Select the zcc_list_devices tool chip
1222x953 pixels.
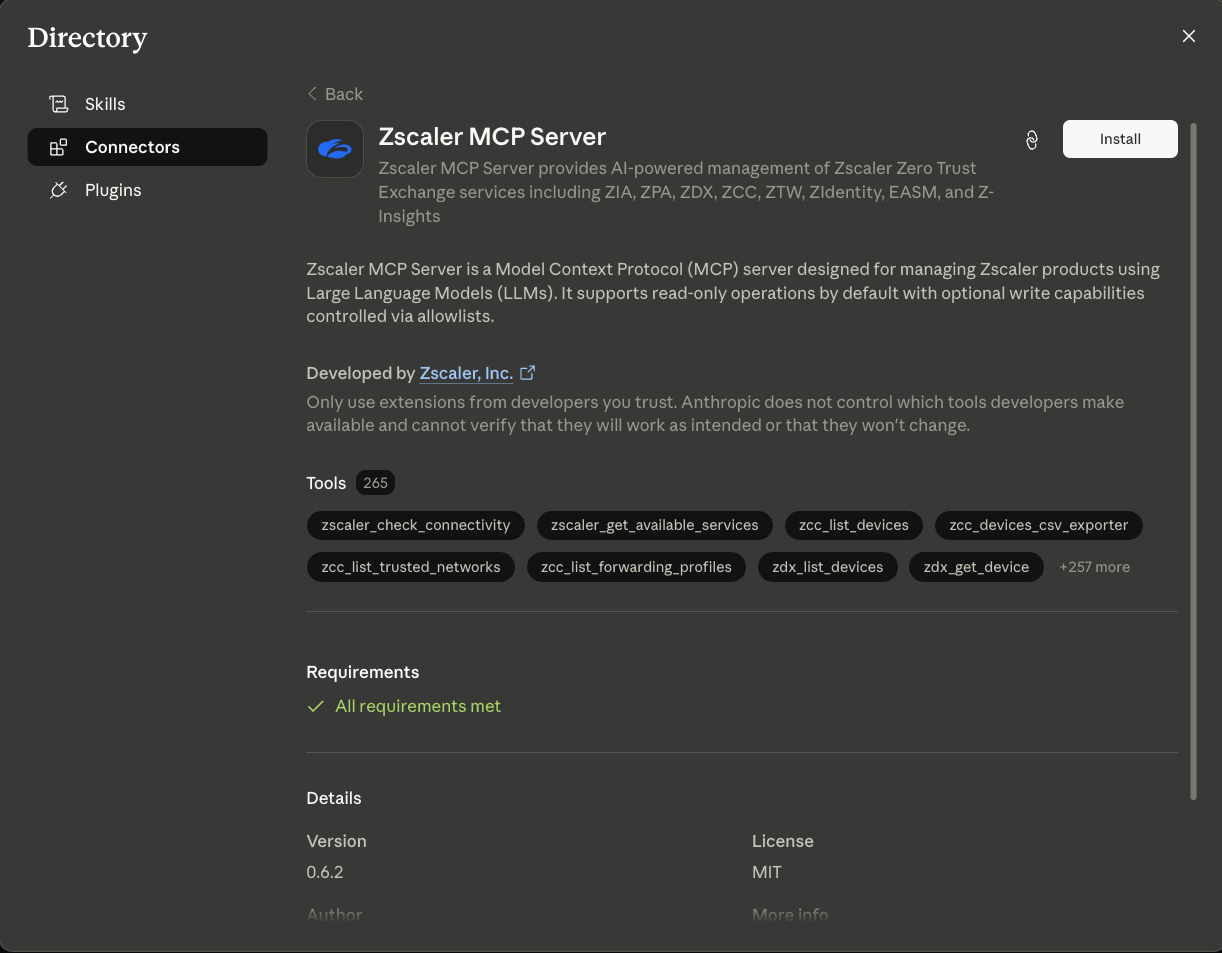coord(854,525)
